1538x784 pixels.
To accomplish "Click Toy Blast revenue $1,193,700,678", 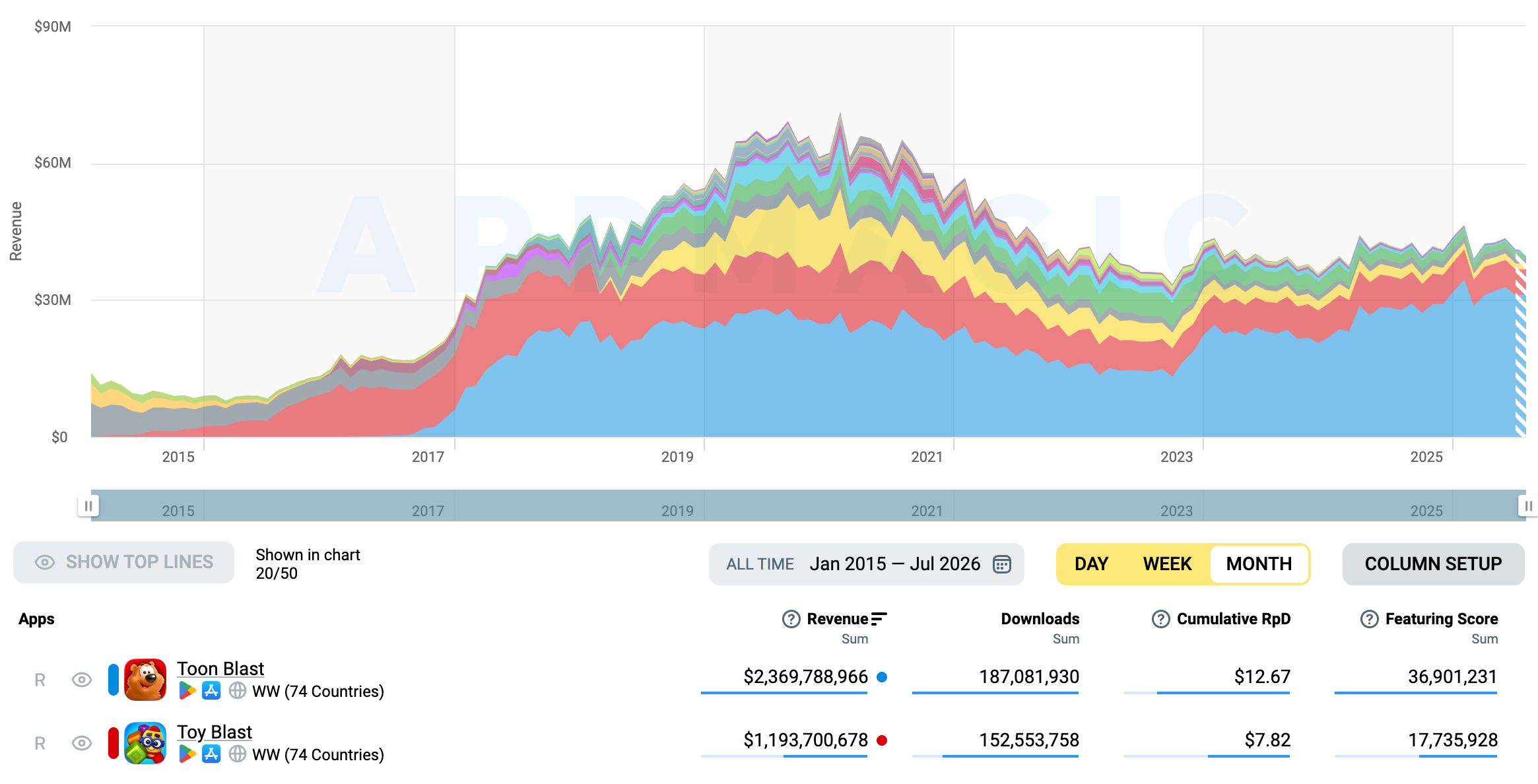I will point(805,740).
